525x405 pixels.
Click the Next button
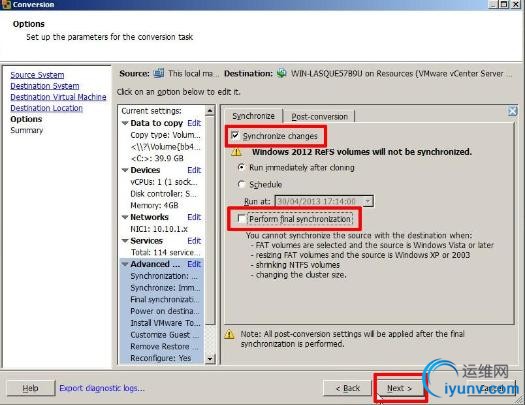click(399, 388)
